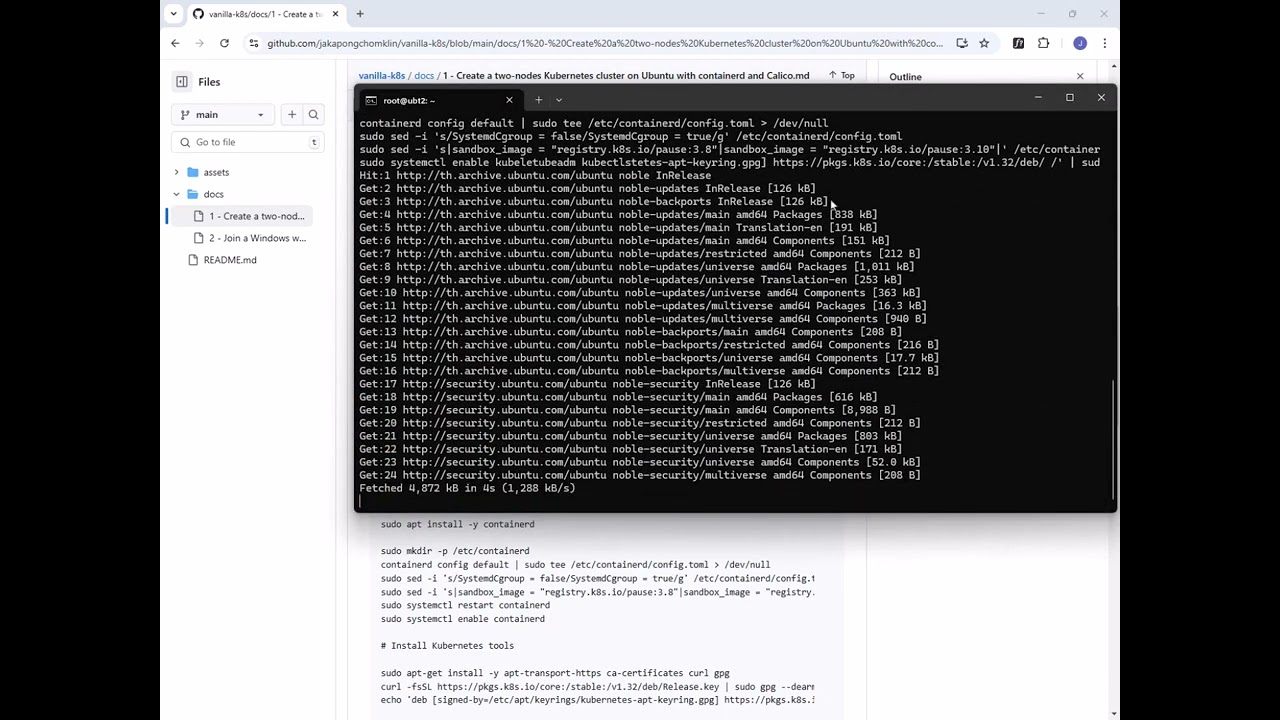This screenshot has width=1280, height=720.
Task: Close the Outline panel
Action: click(1080, 76)
